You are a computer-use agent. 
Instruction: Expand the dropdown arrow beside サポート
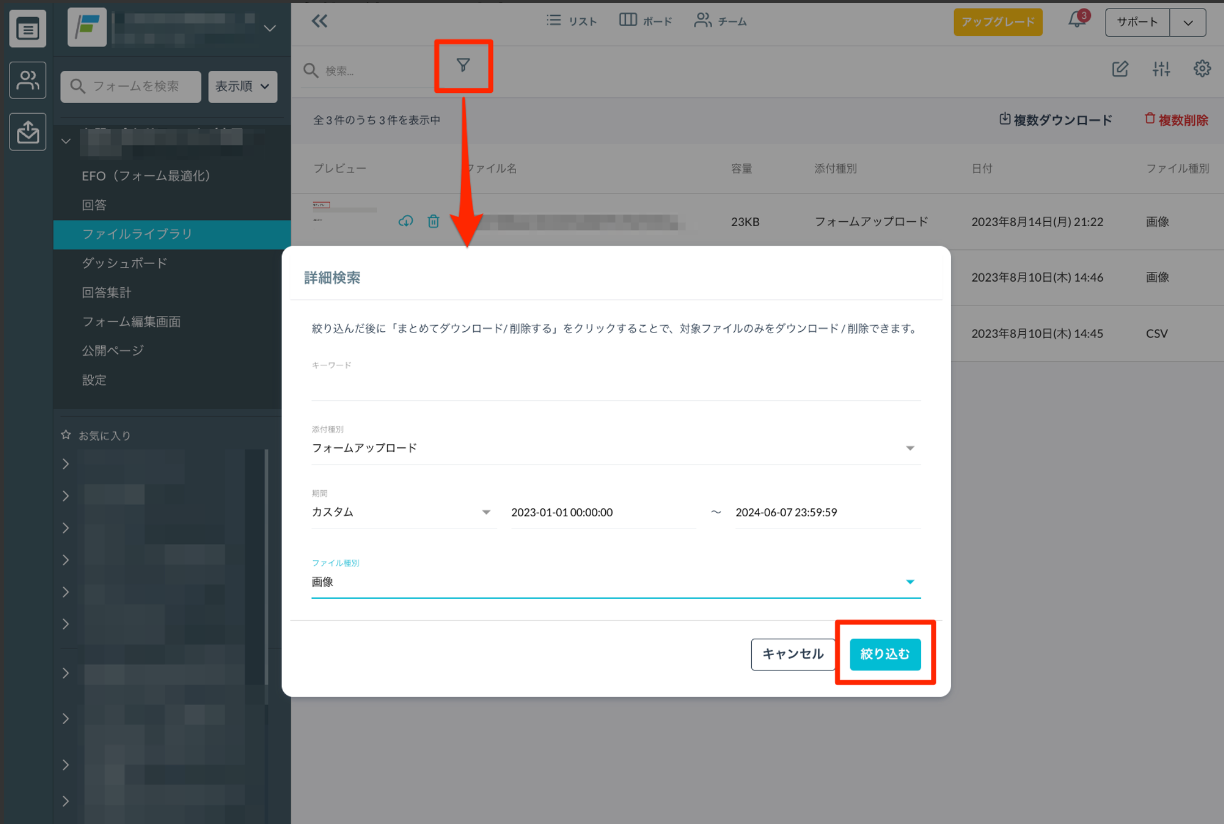(1187, 22)
